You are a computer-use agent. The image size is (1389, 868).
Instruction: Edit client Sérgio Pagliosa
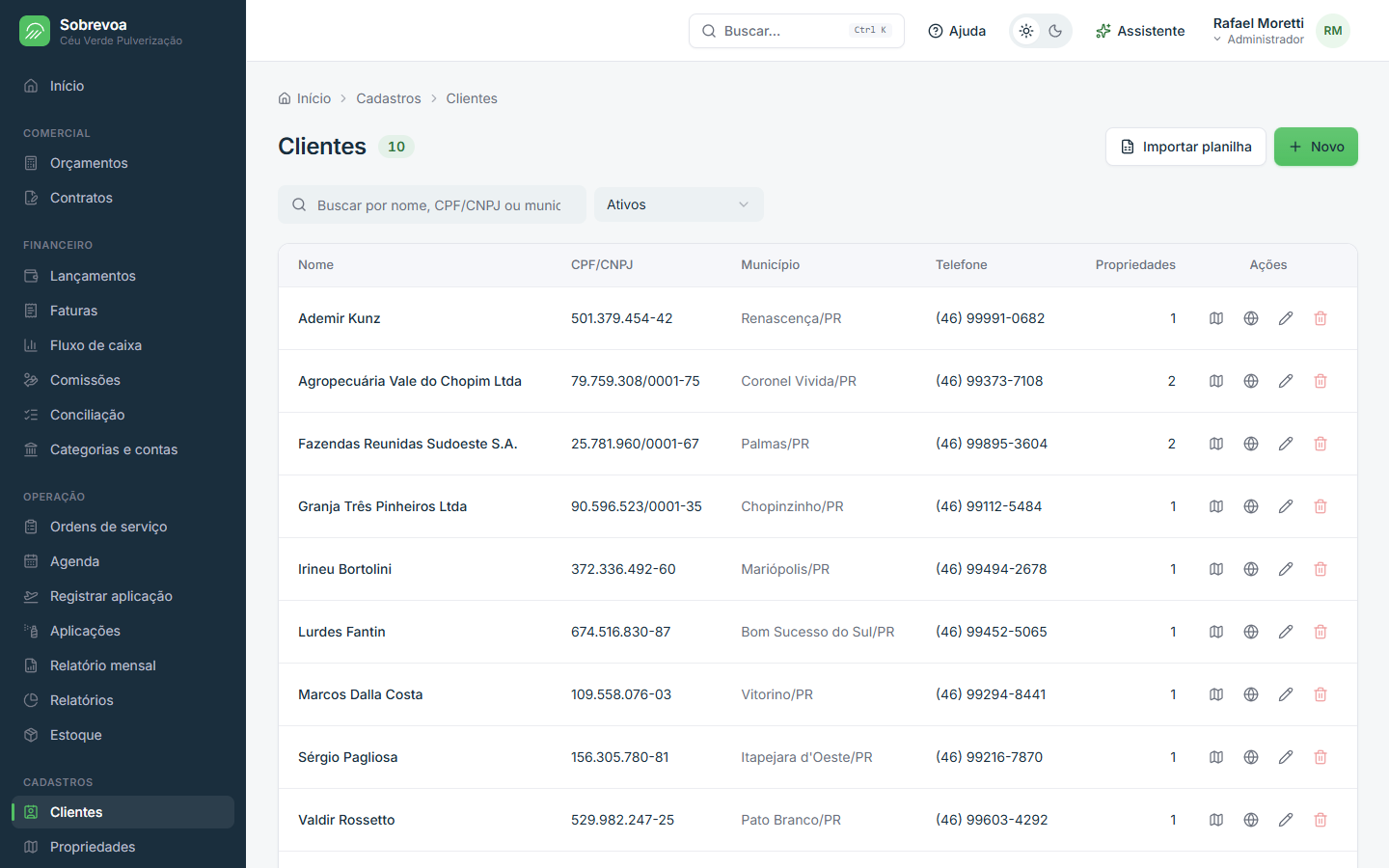[1286, 757]
